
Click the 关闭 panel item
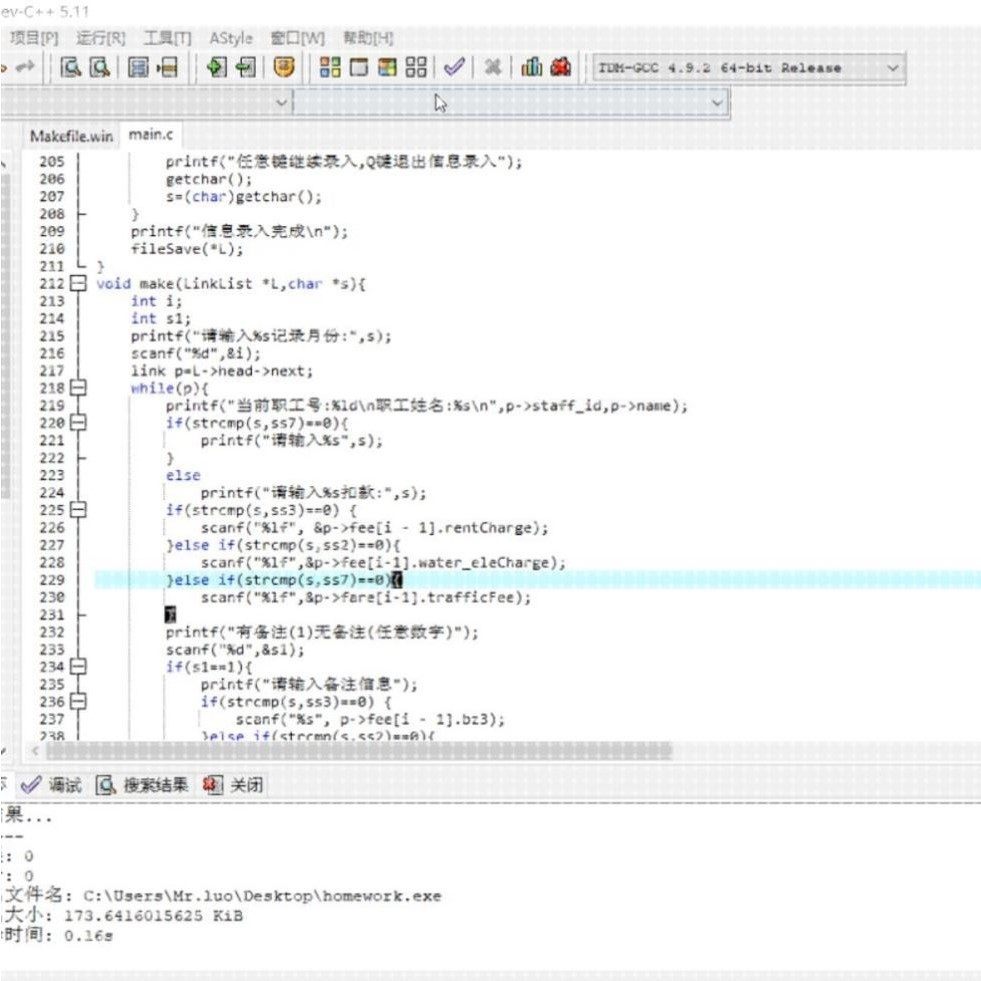click(244, 785)
